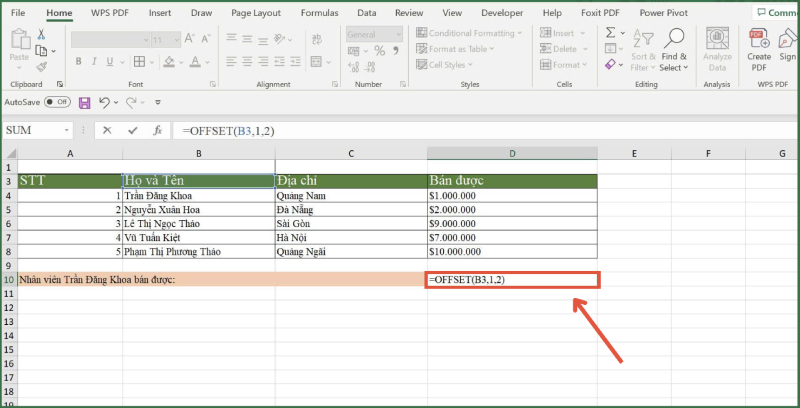Click inside the formula bar text

click(x=400, y=131)
